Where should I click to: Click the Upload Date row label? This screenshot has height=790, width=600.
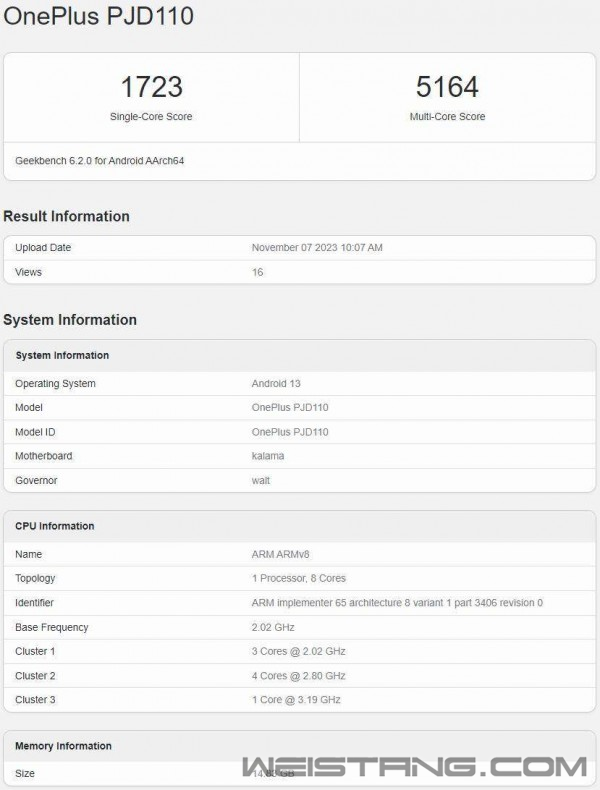43,247
